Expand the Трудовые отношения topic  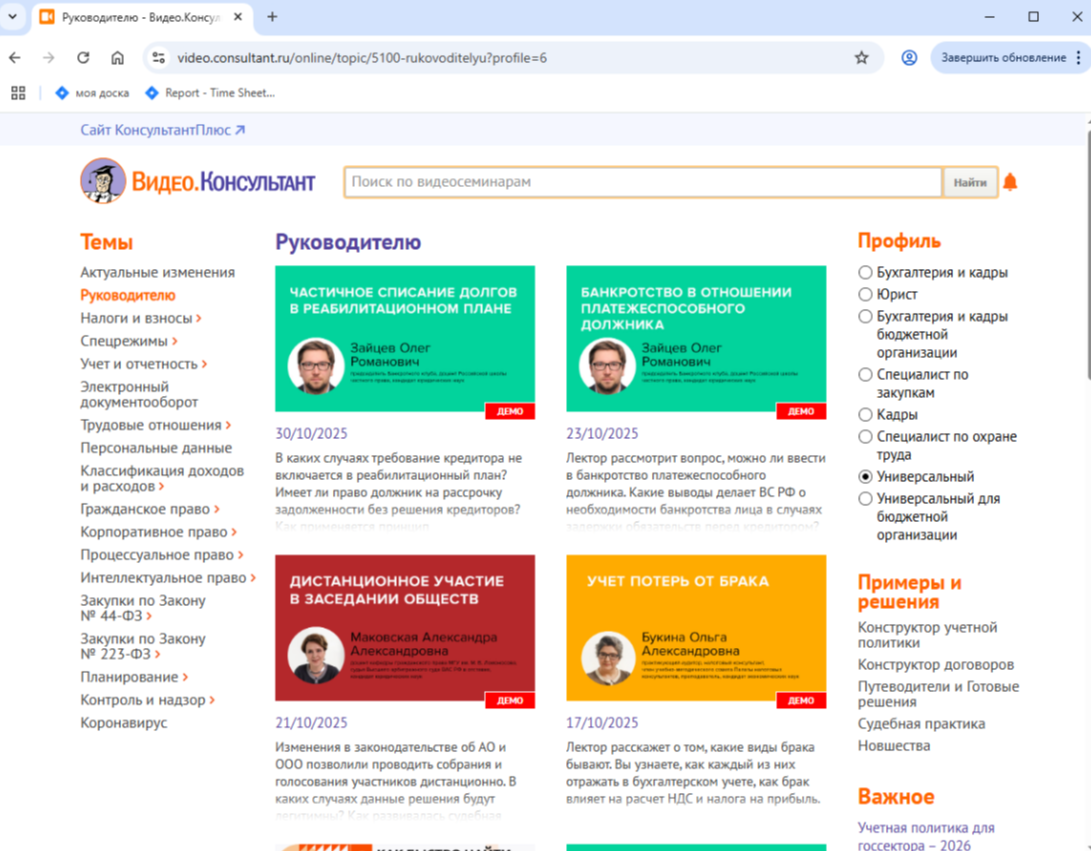155,425
